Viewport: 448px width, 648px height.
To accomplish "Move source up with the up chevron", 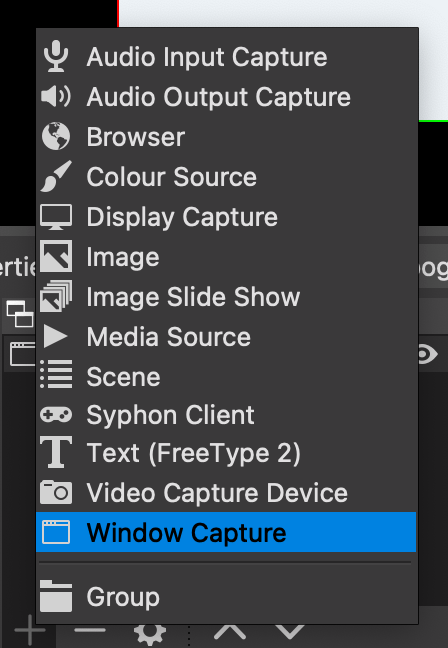I will (x=230, y=631).
